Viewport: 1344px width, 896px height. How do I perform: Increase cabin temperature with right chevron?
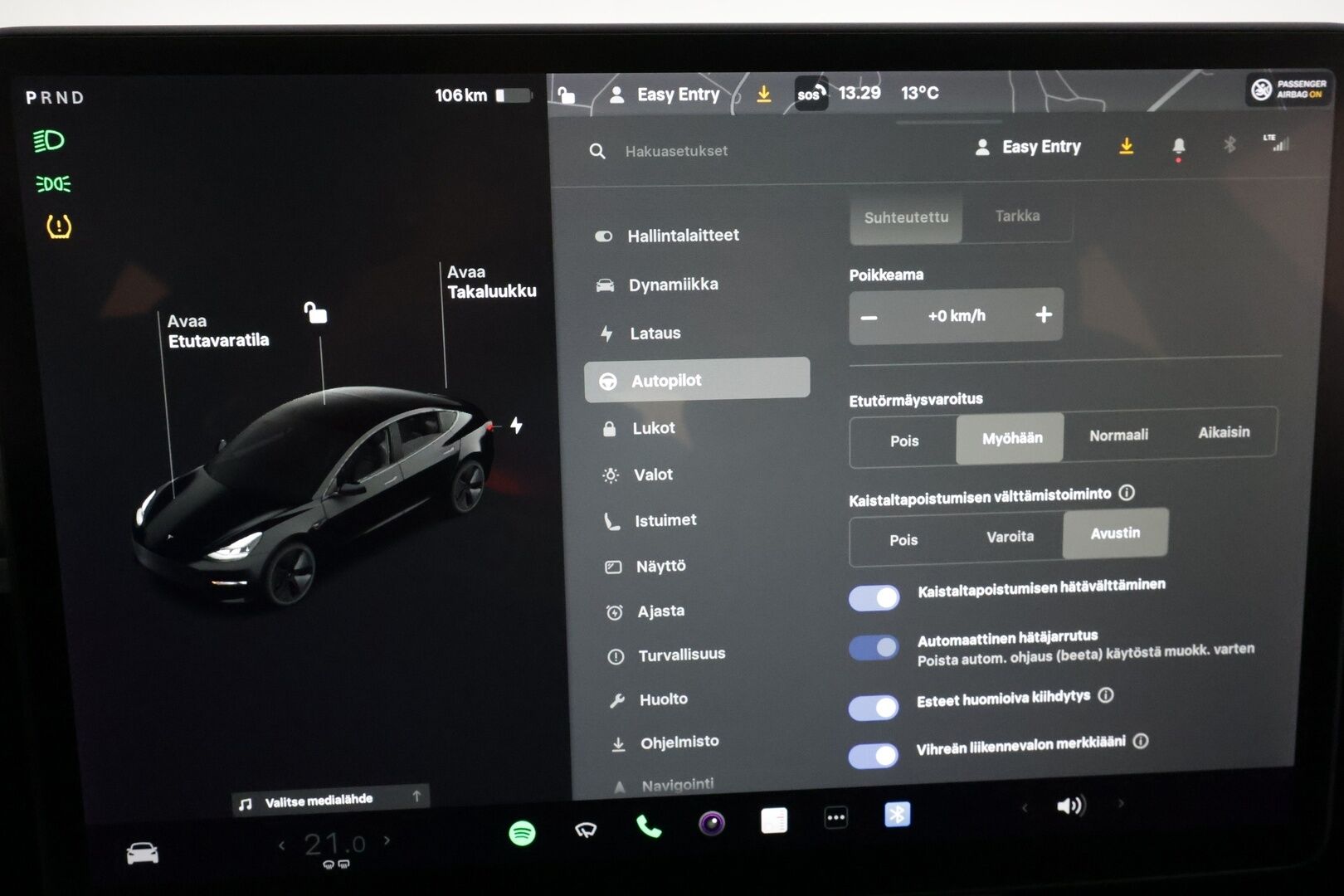coord(387,840)
